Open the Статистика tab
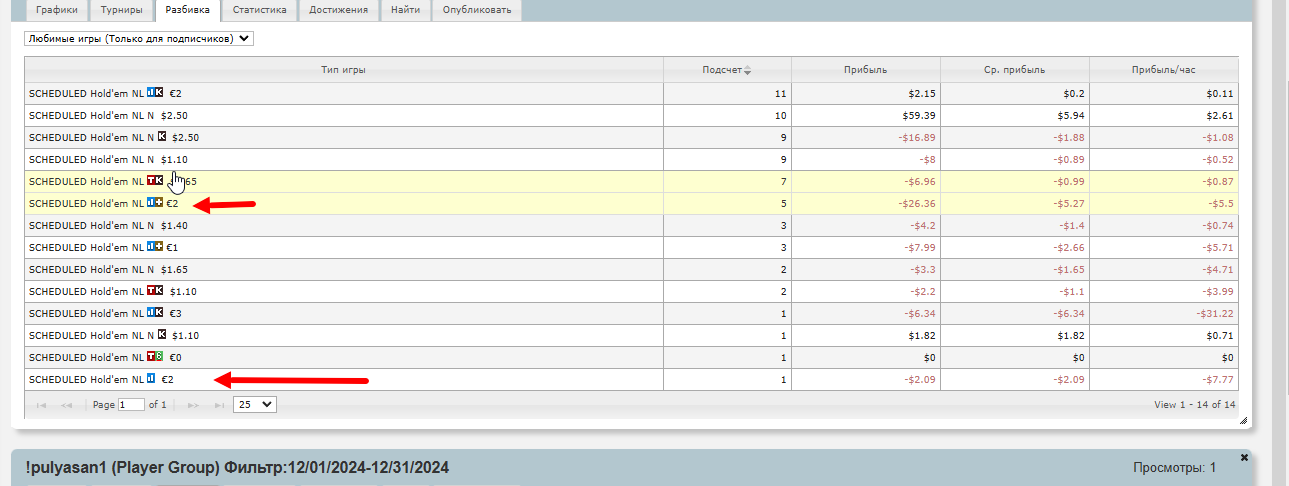 [x=259, y=10]
